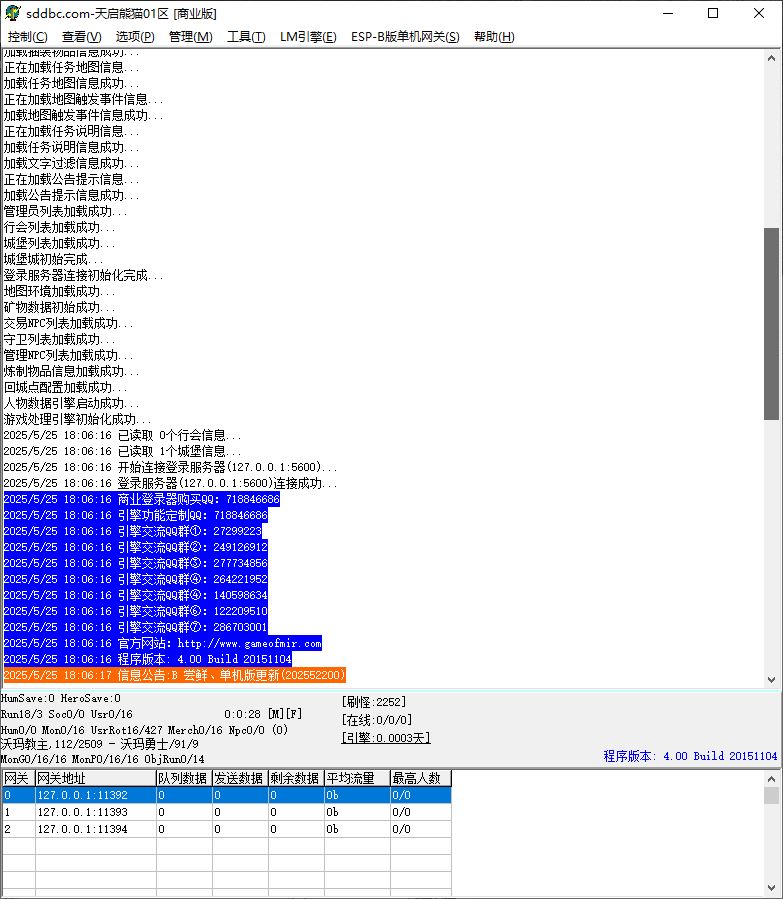
Task: Click log line 游戏处理引擎初始化成功
Action: (x=77, y=419)
